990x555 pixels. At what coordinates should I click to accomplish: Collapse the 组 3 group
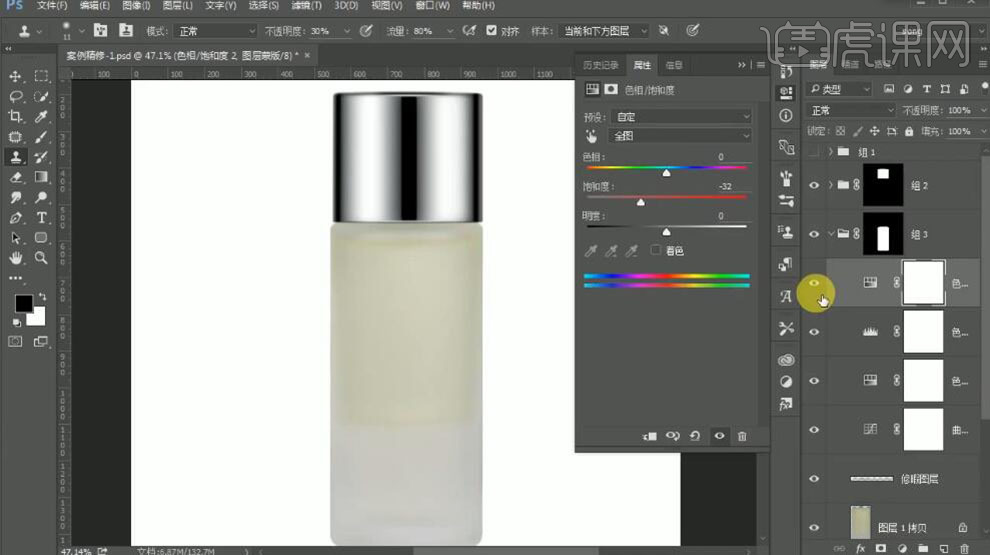pos(831,234)
